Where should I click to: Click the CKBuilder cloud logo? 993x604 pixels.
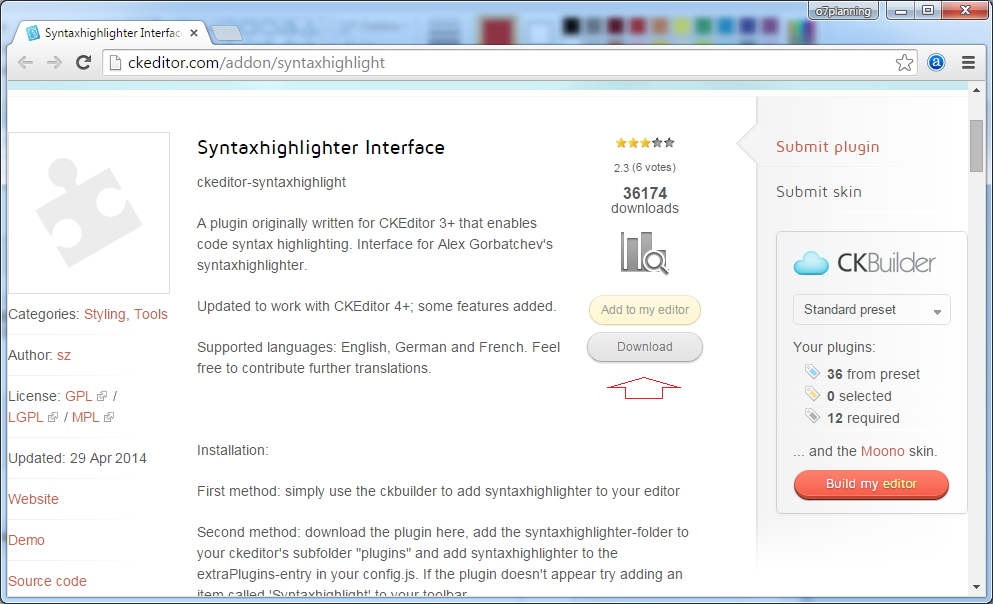point(811,263)
